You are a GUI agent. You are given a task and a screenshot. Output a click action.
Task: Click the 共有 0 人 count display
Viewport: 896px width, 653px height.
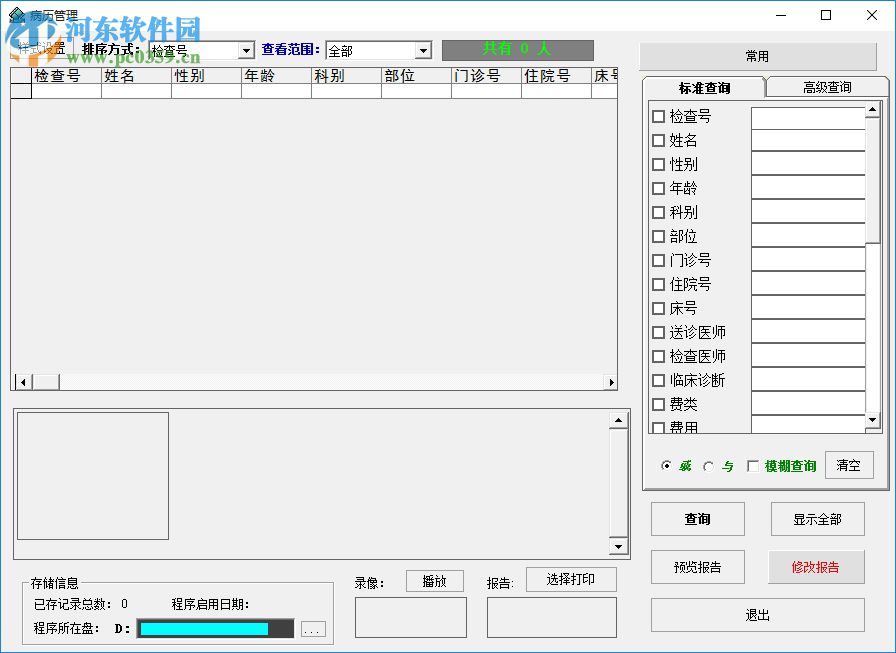pyautogui.click(x=518, y=50)
